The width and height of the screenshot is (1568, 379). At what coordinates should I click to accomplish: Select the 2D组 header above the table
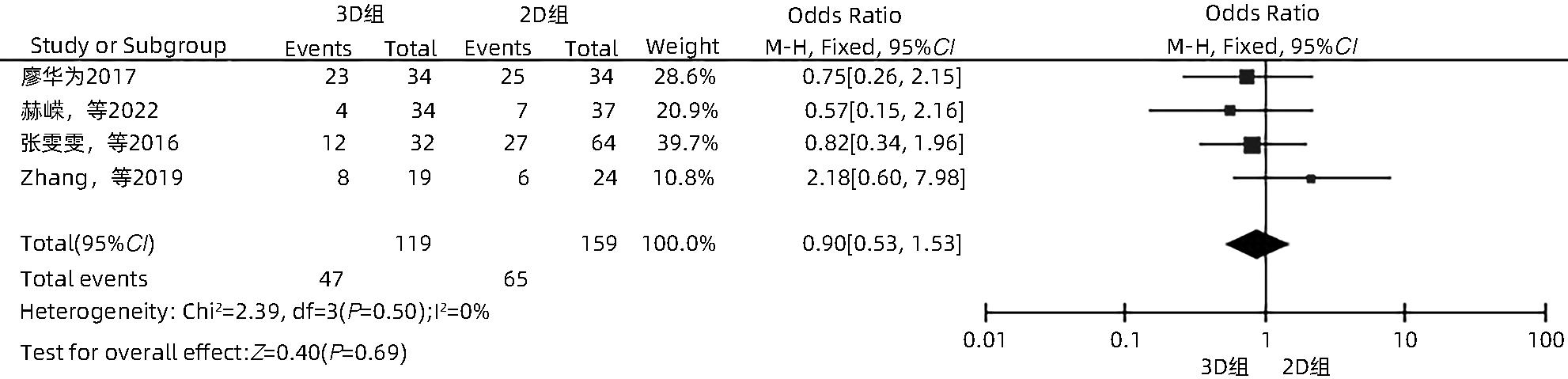(543, 14)
